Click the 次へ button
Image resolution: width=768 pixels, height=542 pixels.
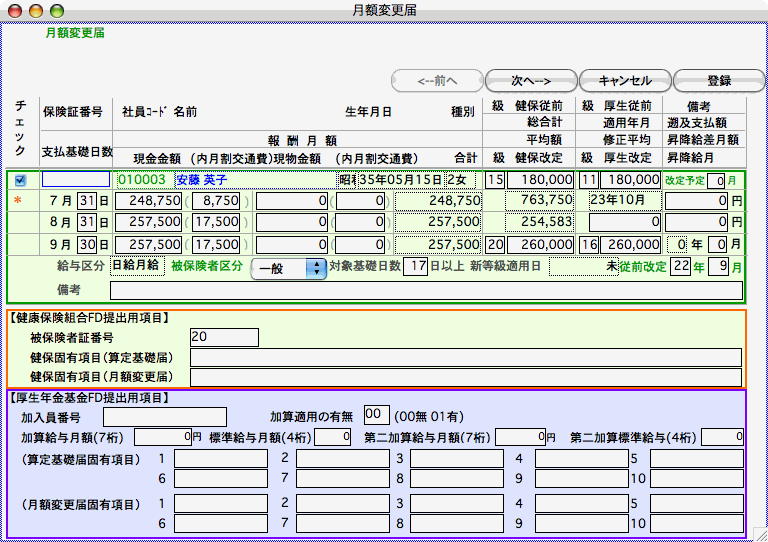pyautogui.click(x=531, y=80)
